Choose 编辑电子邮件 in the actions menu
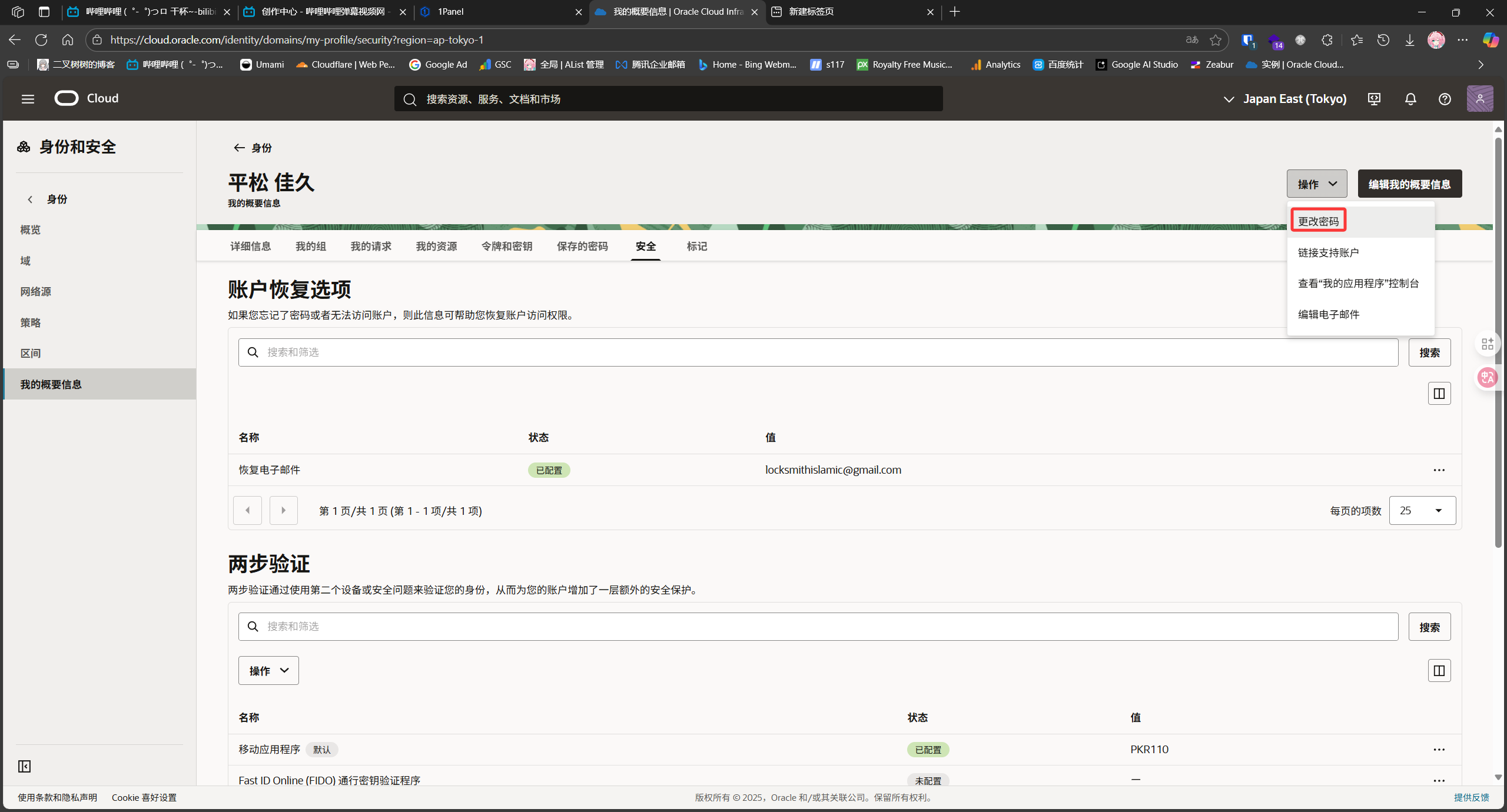The height and width of the screenshot is (812, 1507). (x=1329, y=314)
